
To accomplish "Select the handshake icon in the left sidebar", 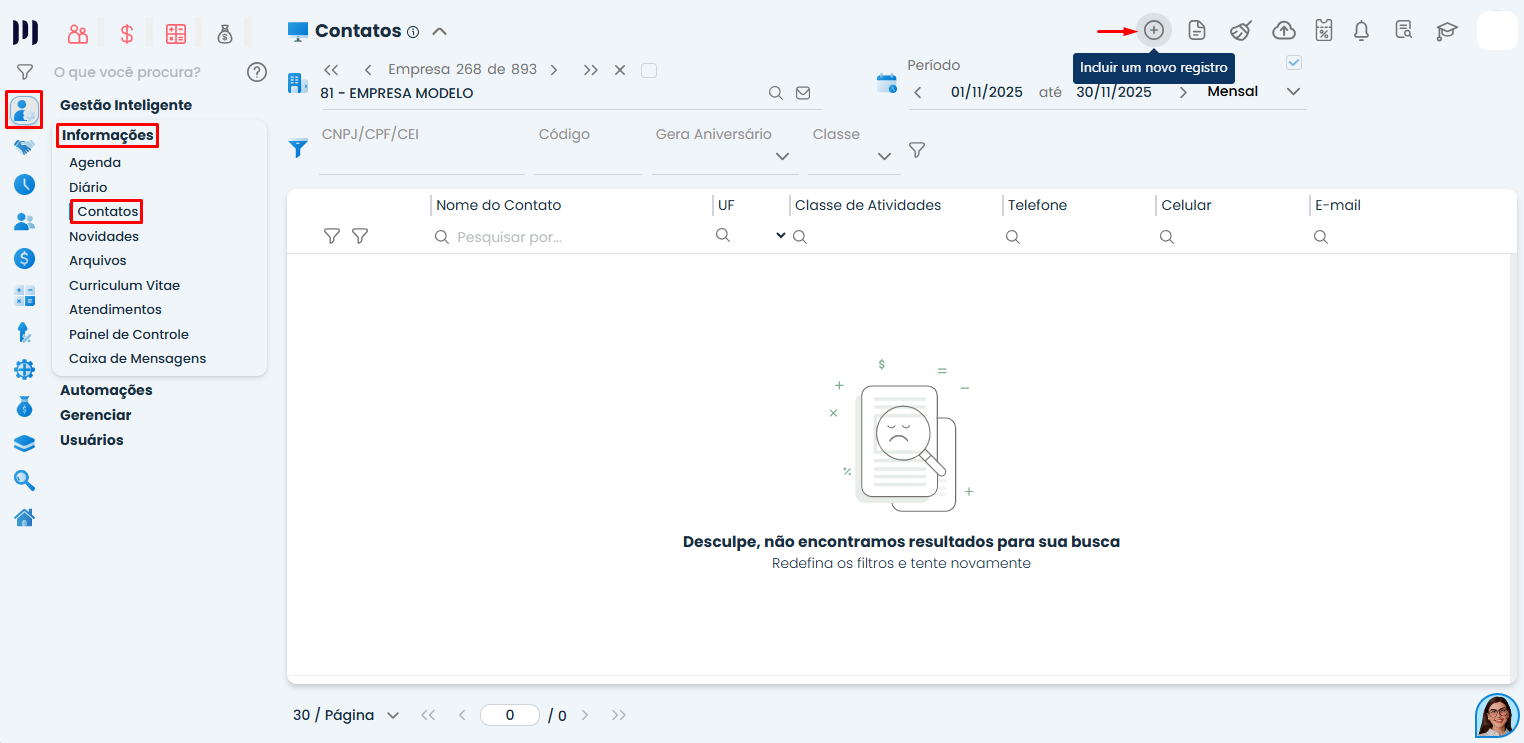I will (24, 147).
